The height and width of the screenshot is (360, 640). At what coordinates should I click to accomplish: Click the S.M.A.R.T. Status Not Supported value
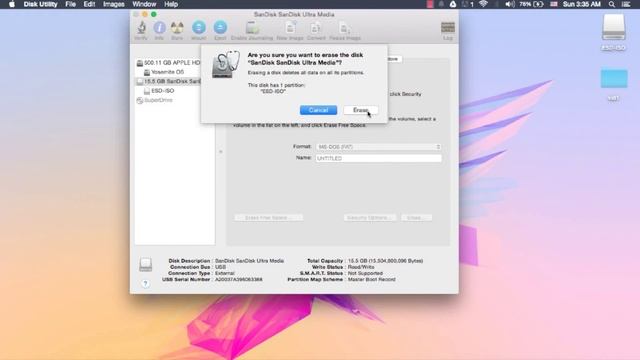(365, 273)
